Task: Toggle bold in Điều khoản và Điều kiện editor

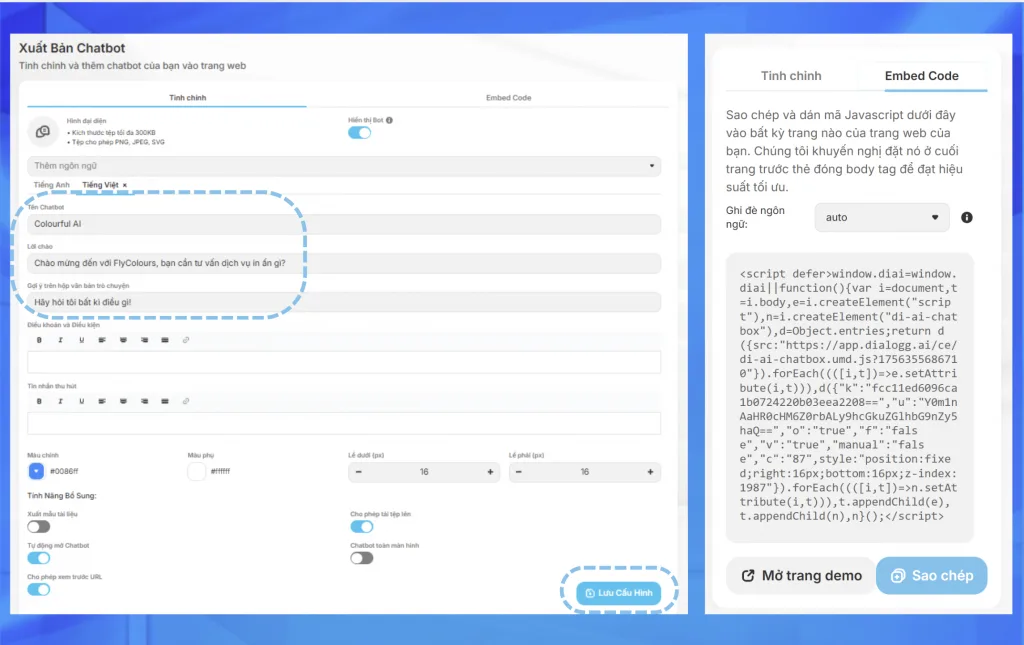Action: [x=39, y=340]
